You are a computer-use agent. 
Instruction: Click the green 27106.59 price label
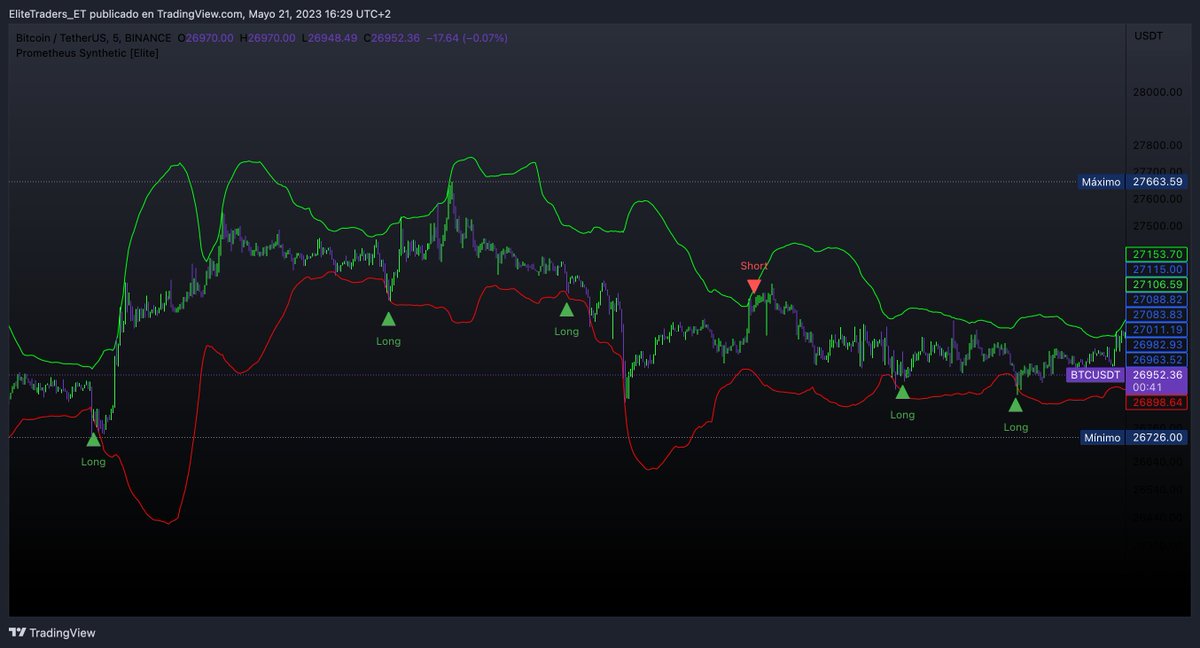[1158, 284]
